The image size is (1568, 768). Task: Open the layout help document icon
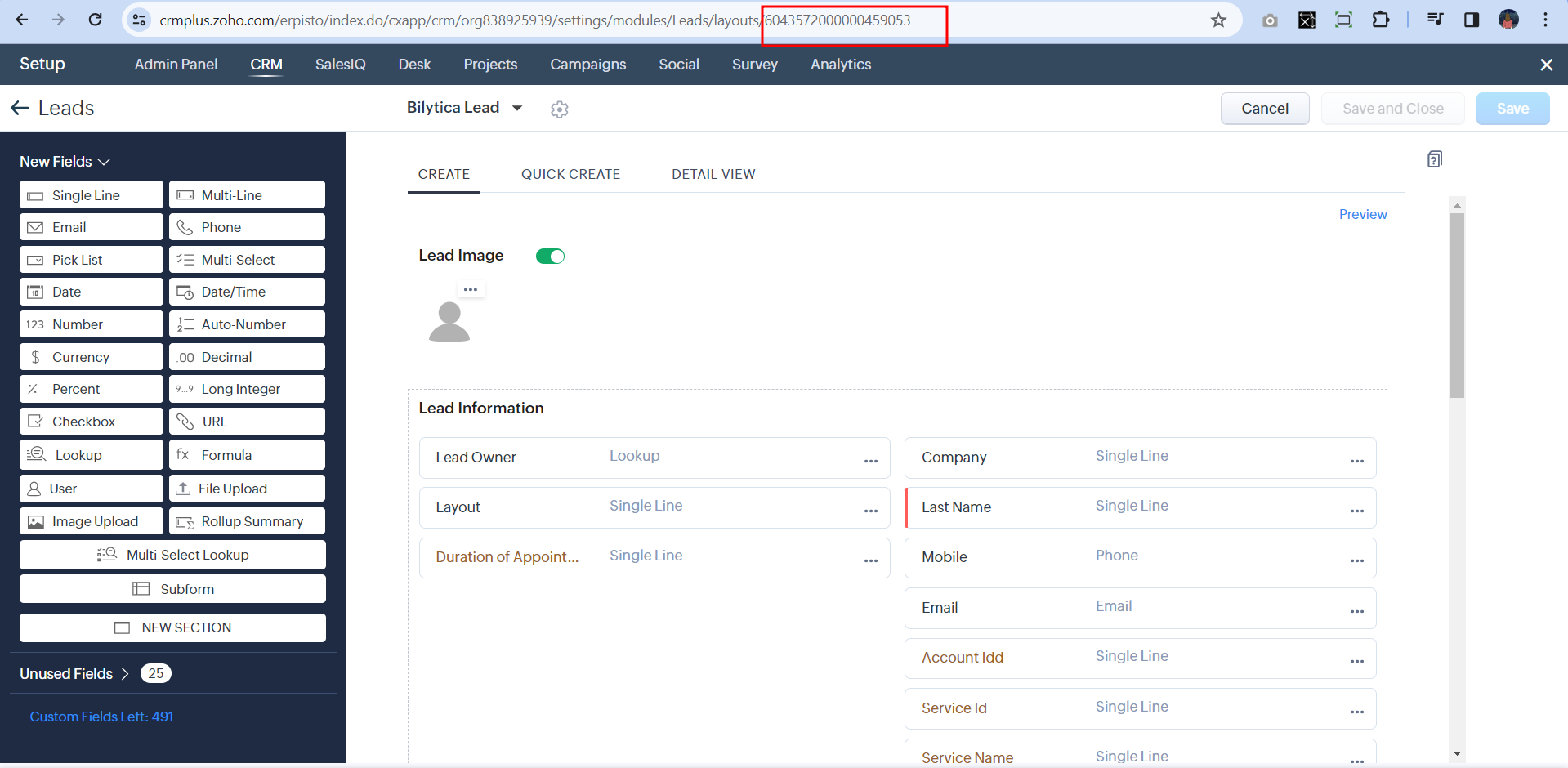tap(1435, 159)
